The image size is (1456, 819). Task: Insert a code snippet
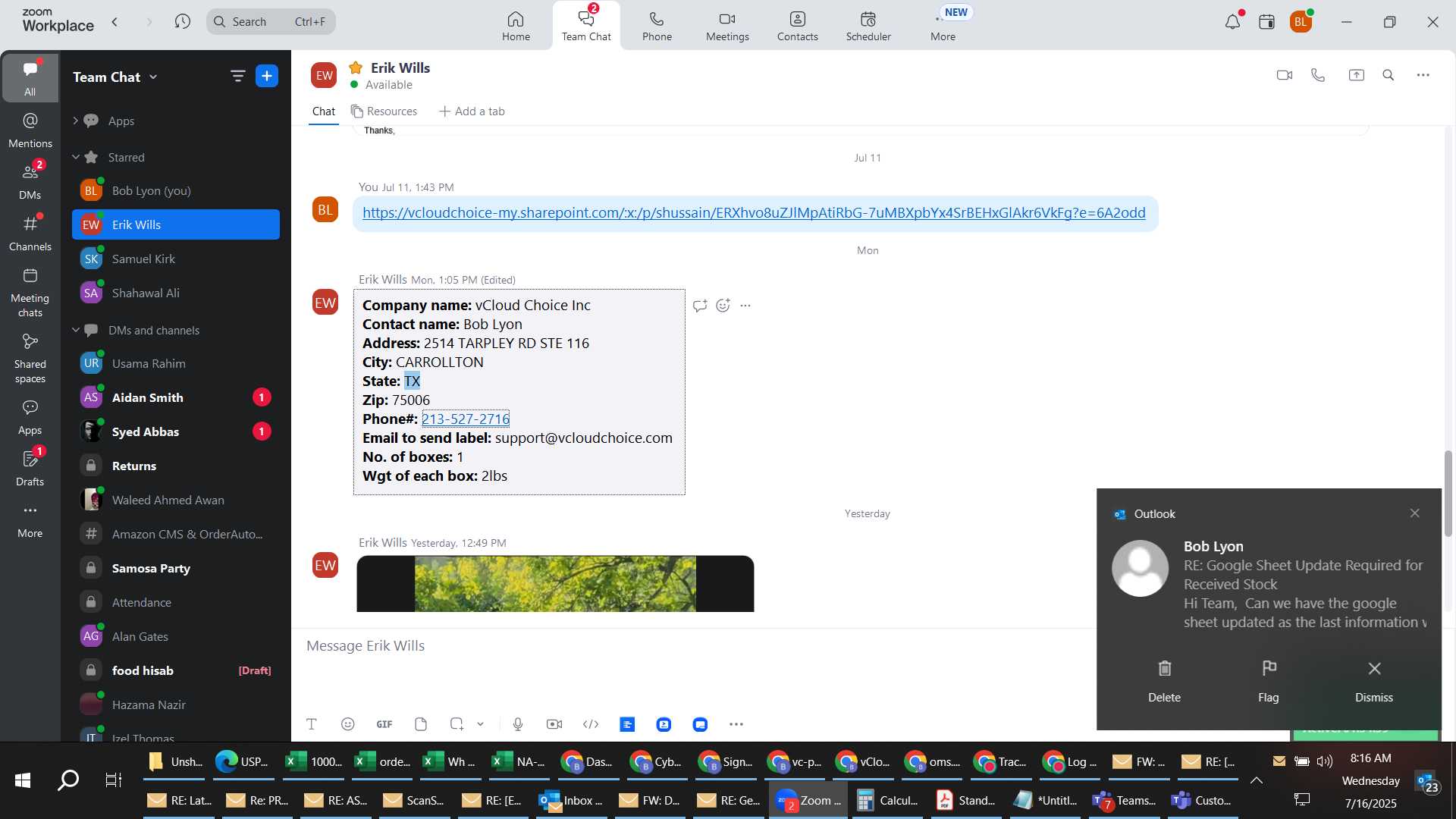[x=591, y=724]
